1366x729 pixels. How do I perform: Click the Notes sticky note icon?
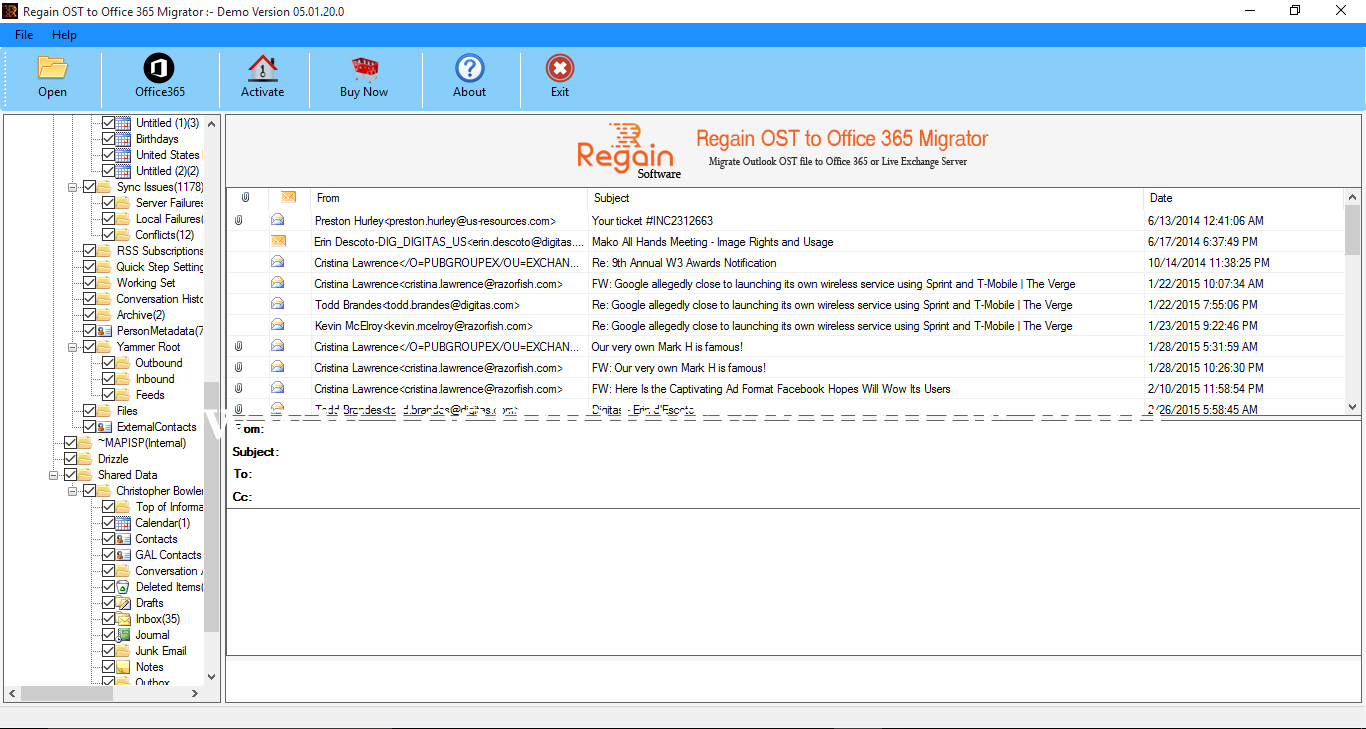124,667
